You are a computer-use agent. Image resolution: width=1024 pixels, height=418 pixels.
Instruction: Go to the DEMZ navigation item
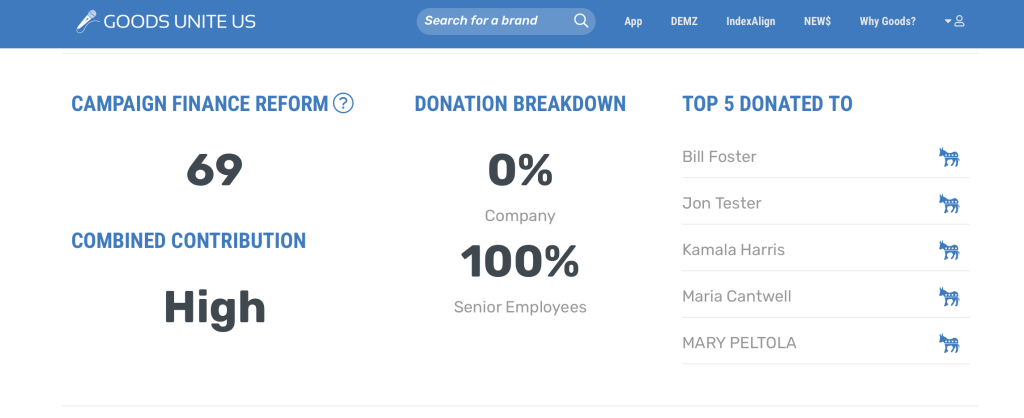tap(684, 21)
